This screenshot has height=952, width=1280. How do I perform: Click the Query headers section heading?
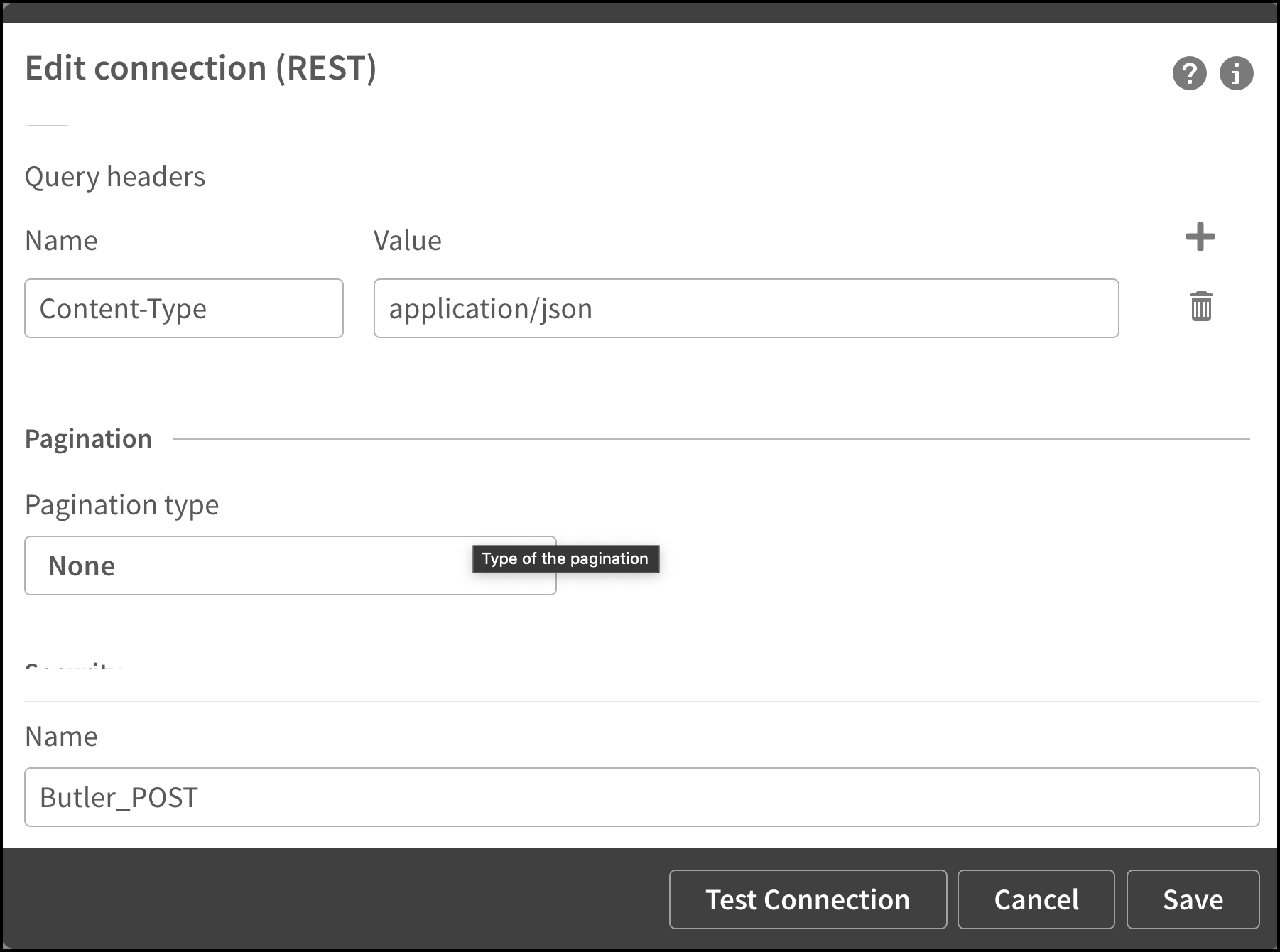pos(115,176)
